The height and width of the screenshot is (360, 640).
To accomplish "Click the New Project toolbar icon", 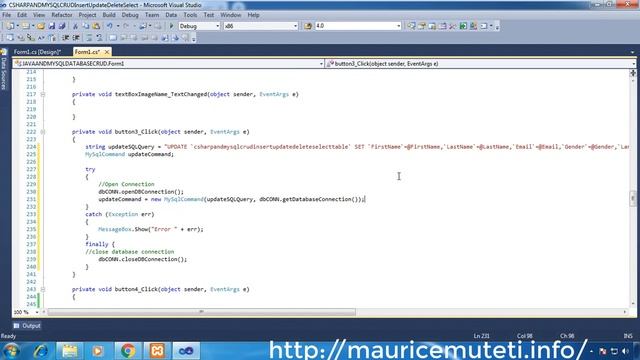I will tap(10, 26).
